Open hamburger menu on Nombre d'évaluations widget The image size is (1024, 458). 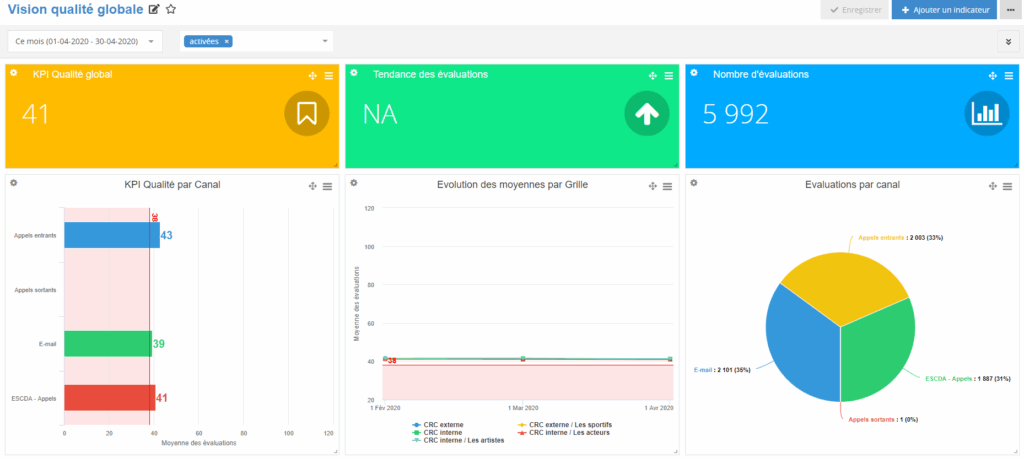click(1007, 76)
